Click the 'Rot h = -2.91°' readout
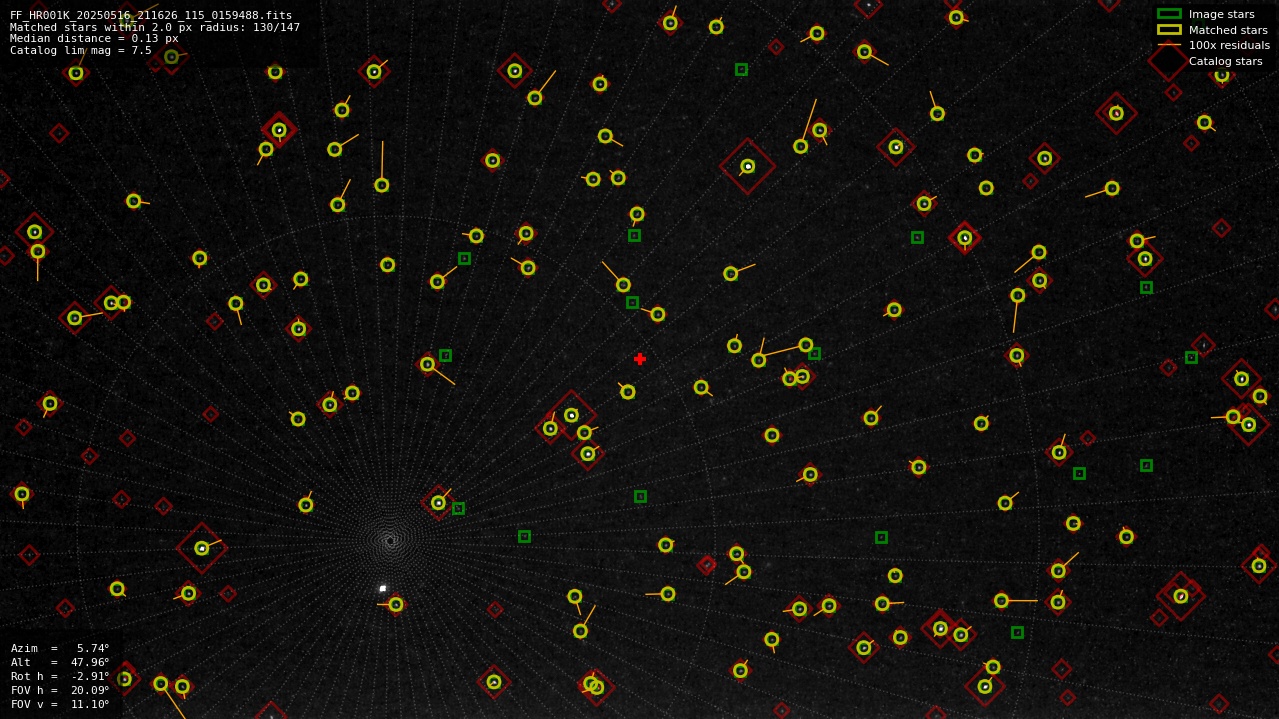This screenshot has width=1279, height=719. coord(60,676)
